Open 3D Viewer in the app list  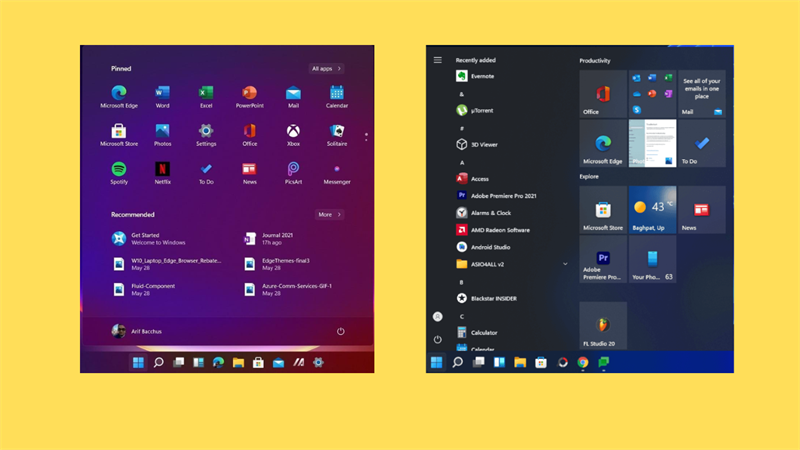point(477,144)
